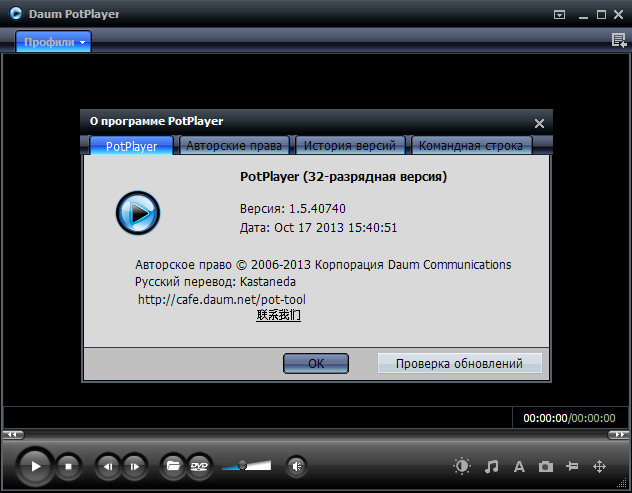Open the История версий tab
Viewport: 632px width, 493px height.
tap(350, 146)
